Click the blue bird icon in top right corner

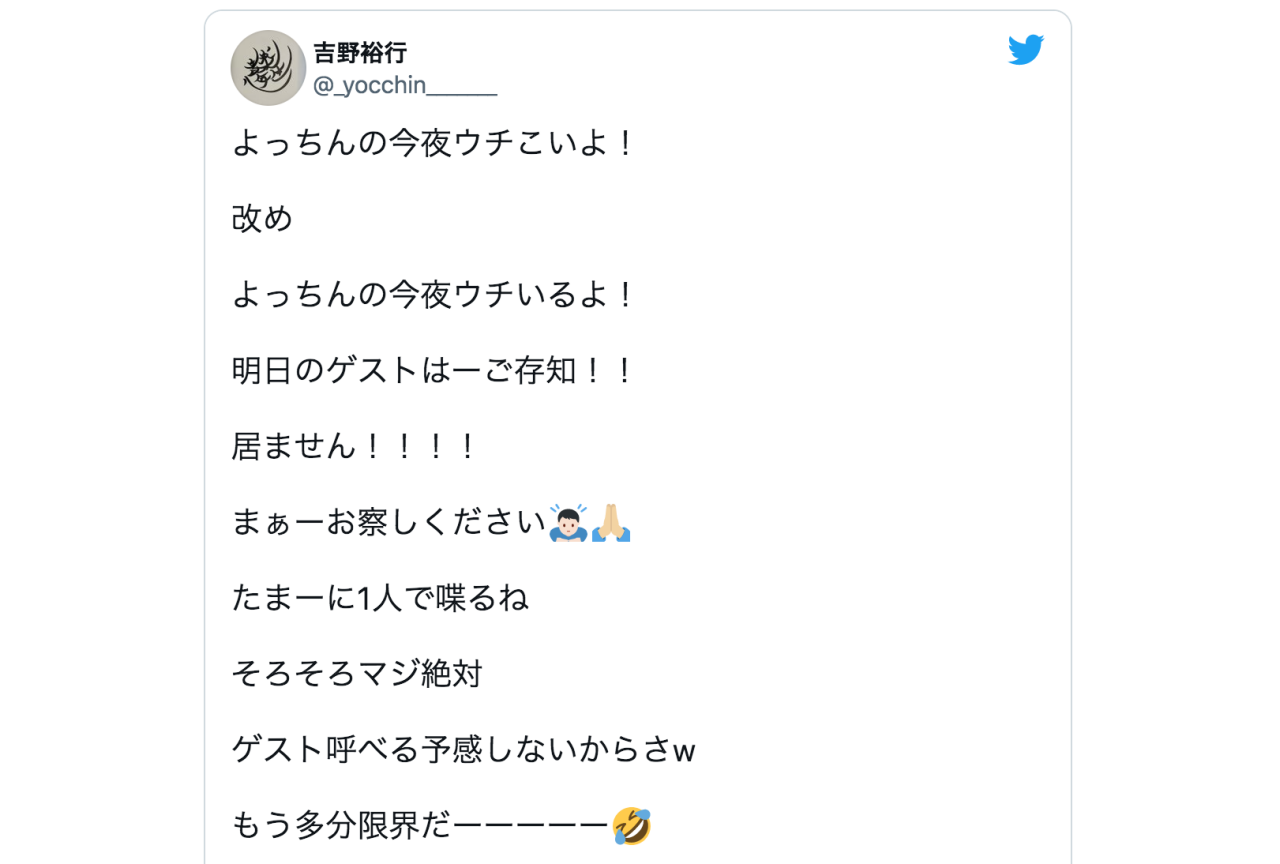point(1027,50)
